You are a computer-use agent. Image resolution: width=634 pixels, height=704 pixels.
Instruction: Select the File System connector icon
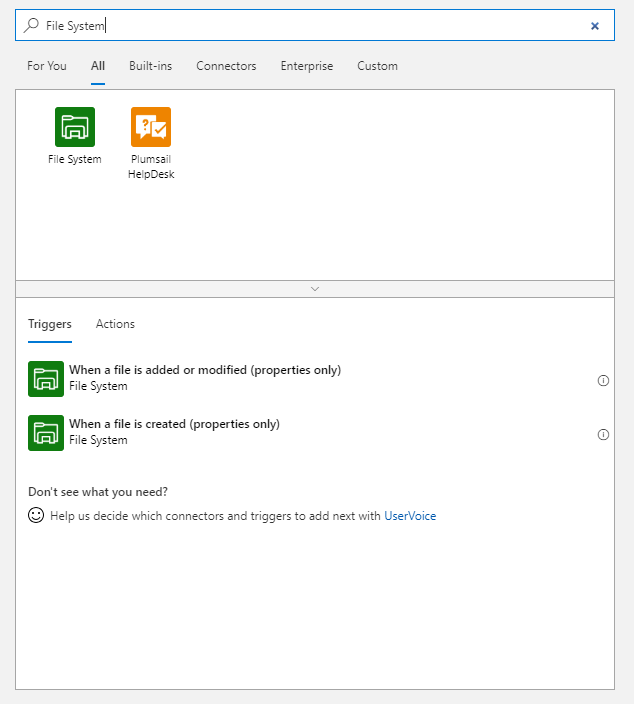[x=75, y=127]
